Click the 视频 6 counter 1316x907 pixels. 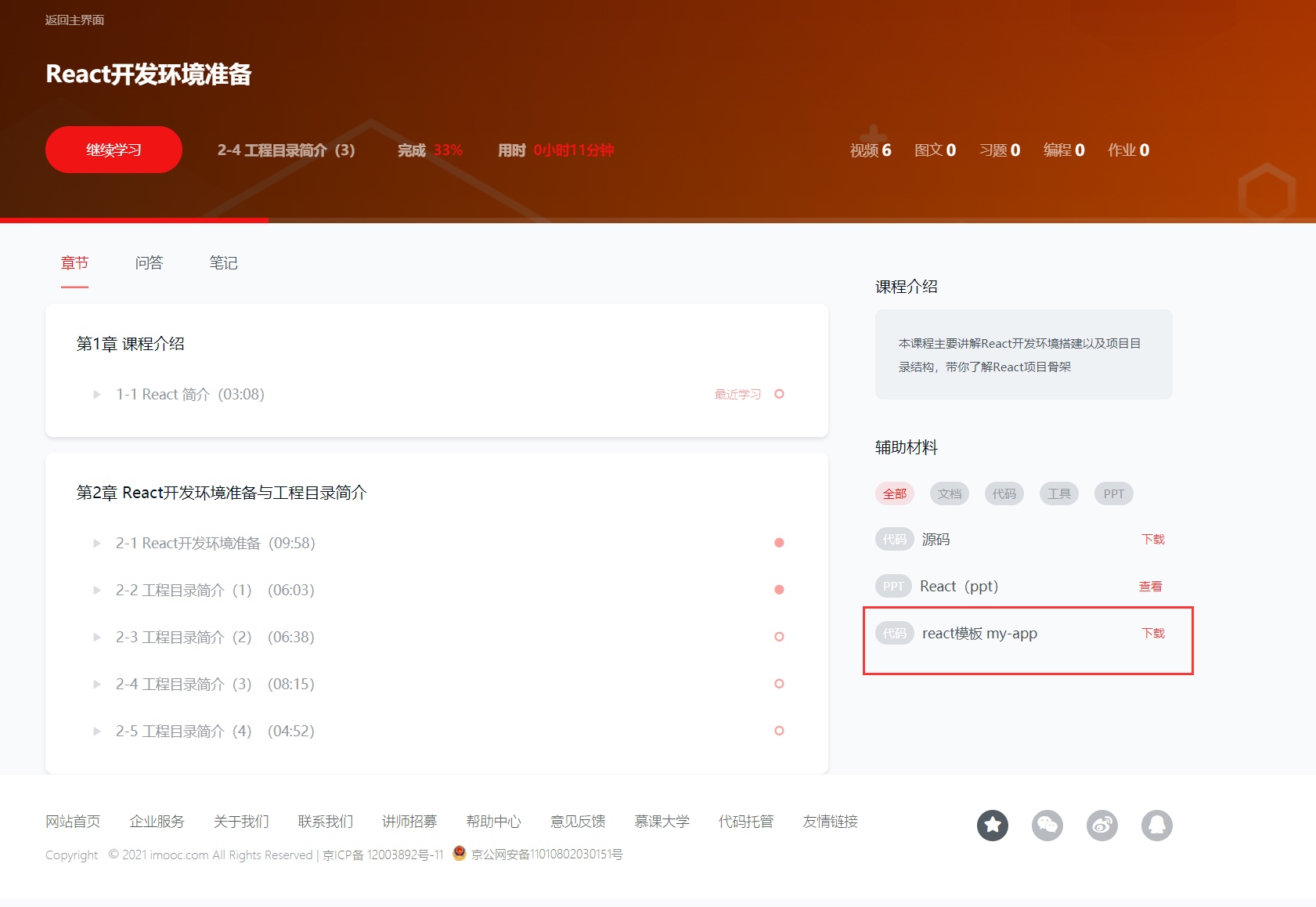coord(871,150)
